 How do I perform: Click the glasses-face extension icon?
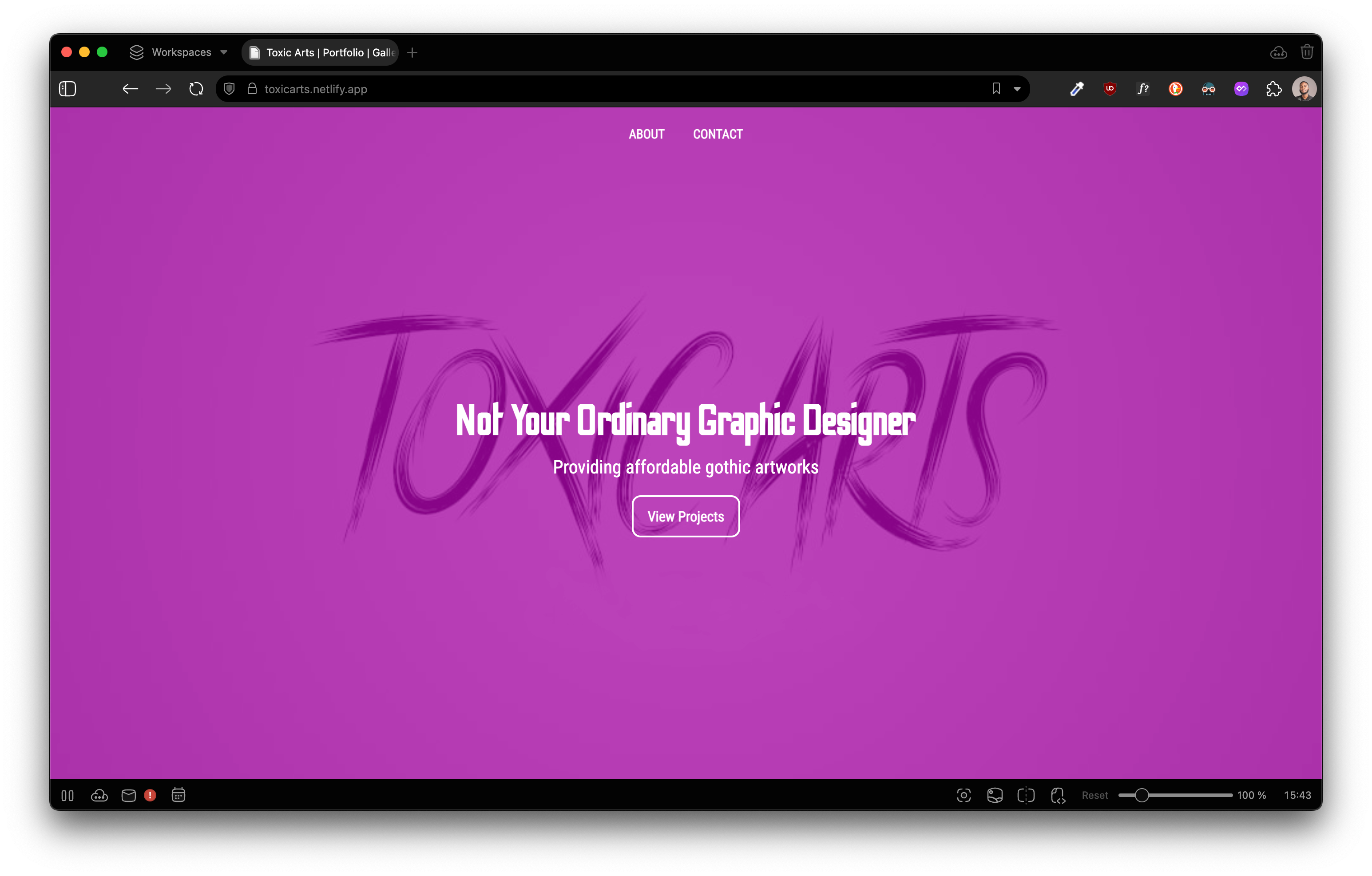click(x=1209, y=89)
